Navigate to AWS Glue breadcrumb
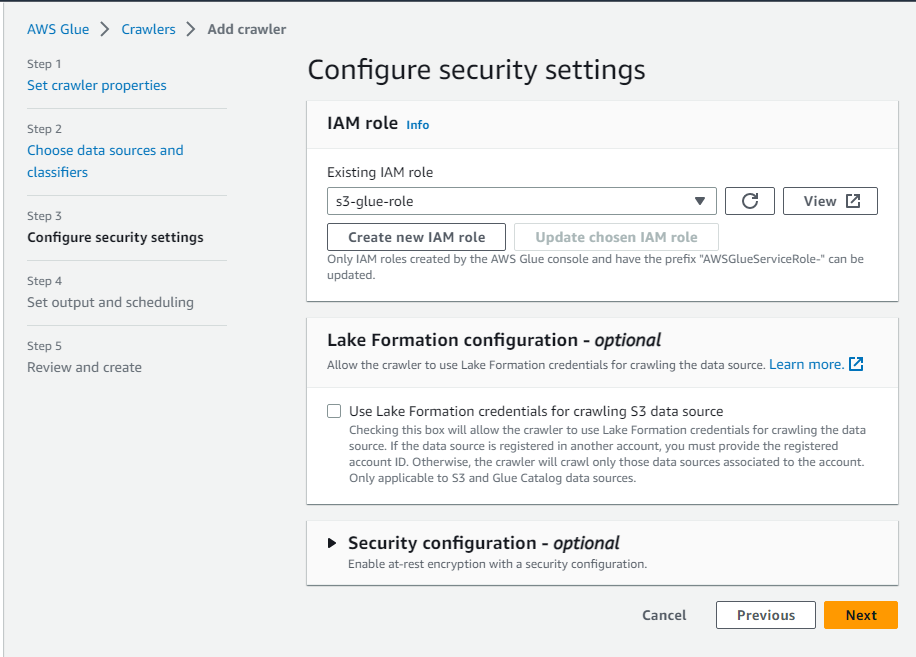The image size is (916, 657). 58,29
